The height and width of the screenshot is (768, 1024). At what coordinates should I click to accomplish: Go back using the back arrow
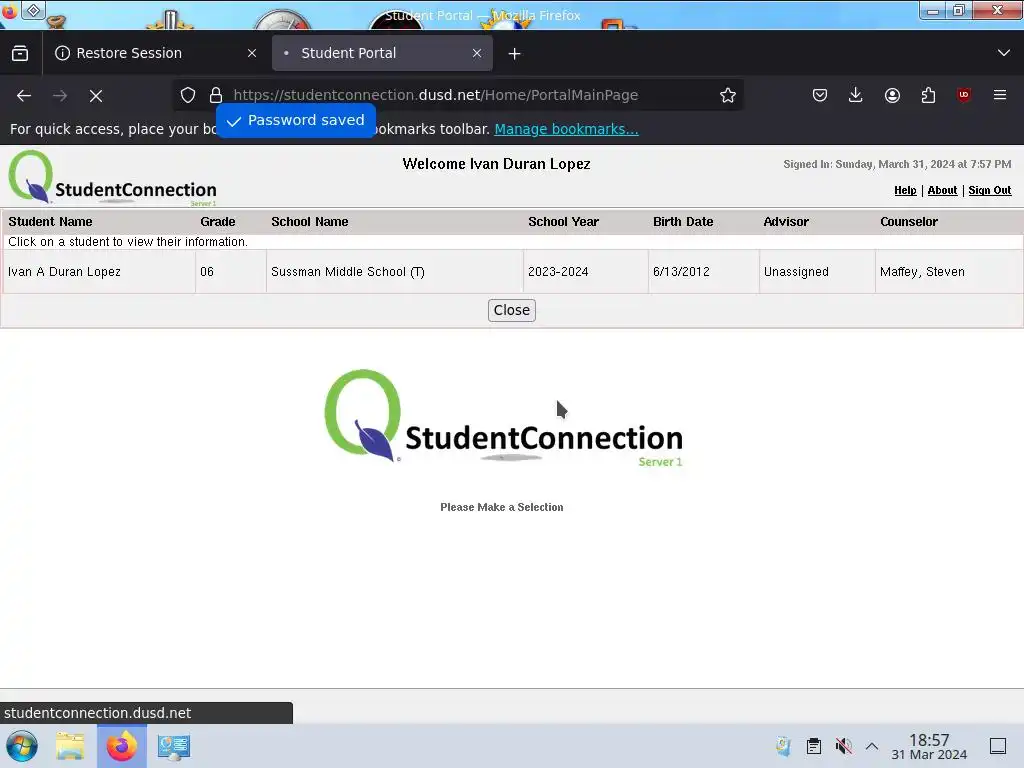[x=24, y=96]
